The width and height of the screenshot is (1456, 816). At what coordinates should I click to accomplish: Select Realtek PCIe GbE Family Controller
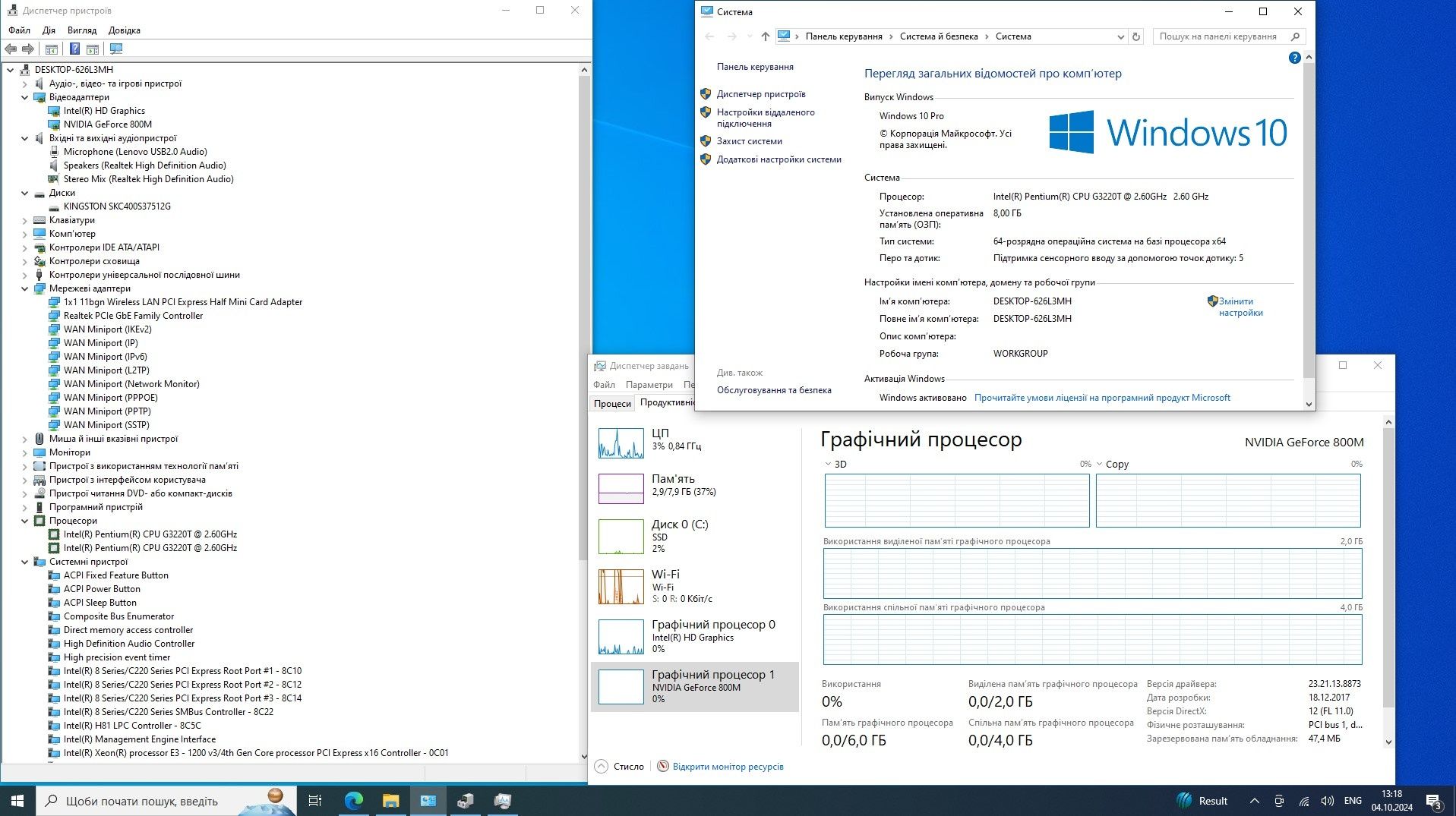point(133,316)
